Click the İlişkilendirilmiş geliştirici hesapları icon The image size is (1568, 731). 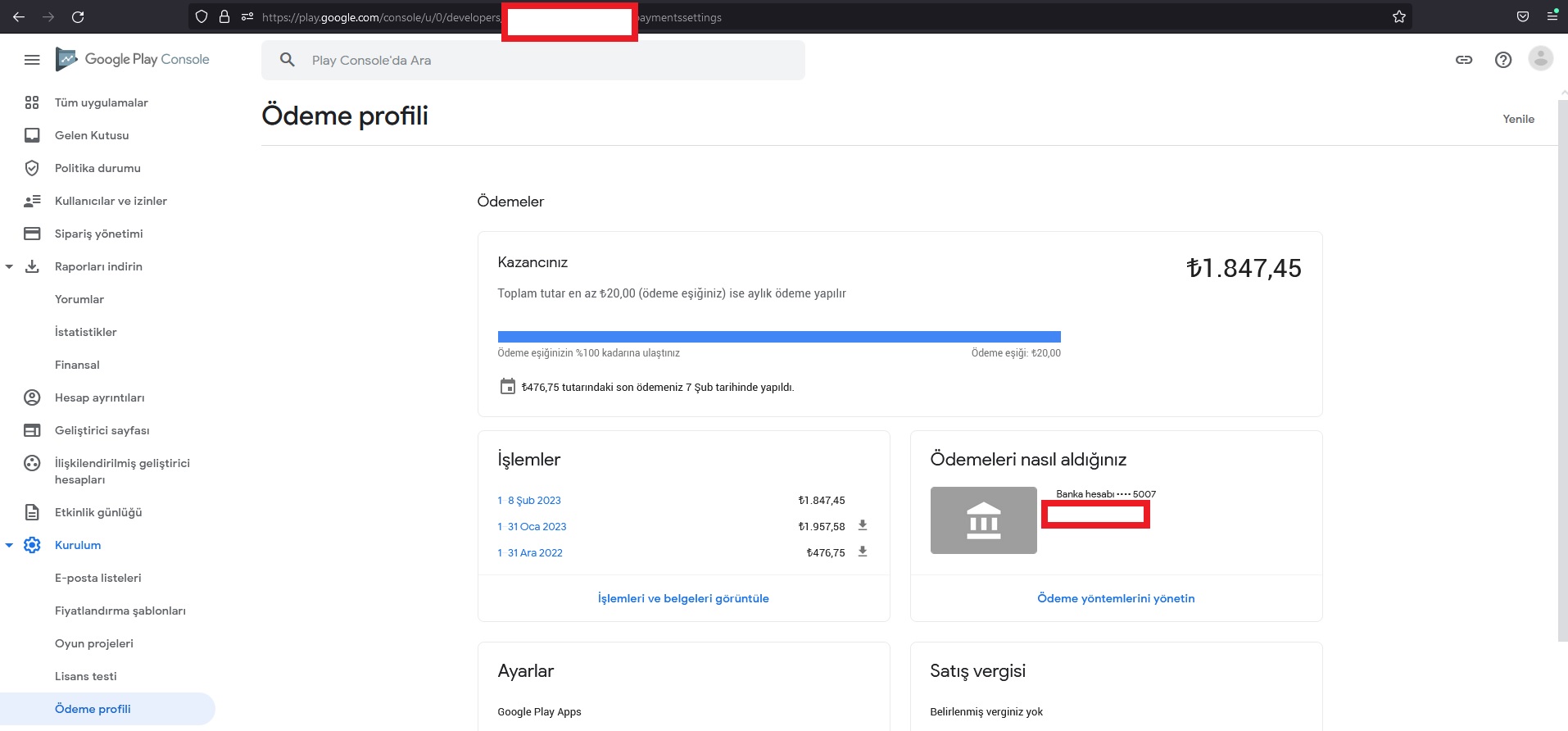pos(32,463)
